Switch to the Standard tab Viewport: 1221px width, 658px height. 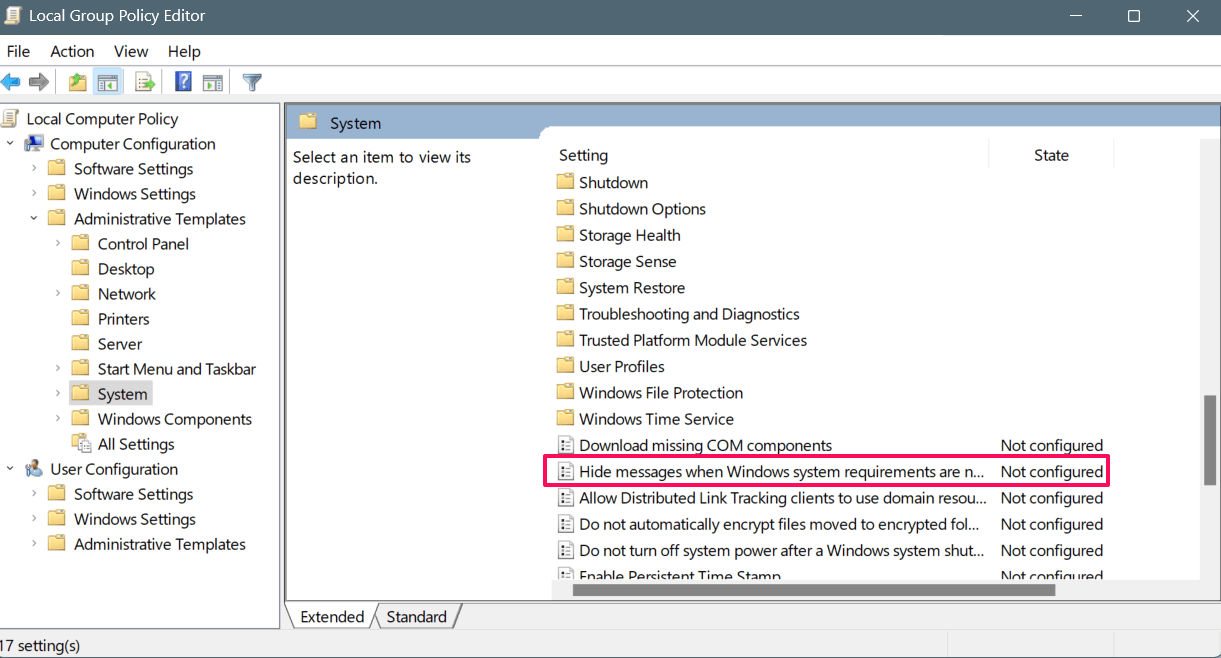[x=416, y=617]
